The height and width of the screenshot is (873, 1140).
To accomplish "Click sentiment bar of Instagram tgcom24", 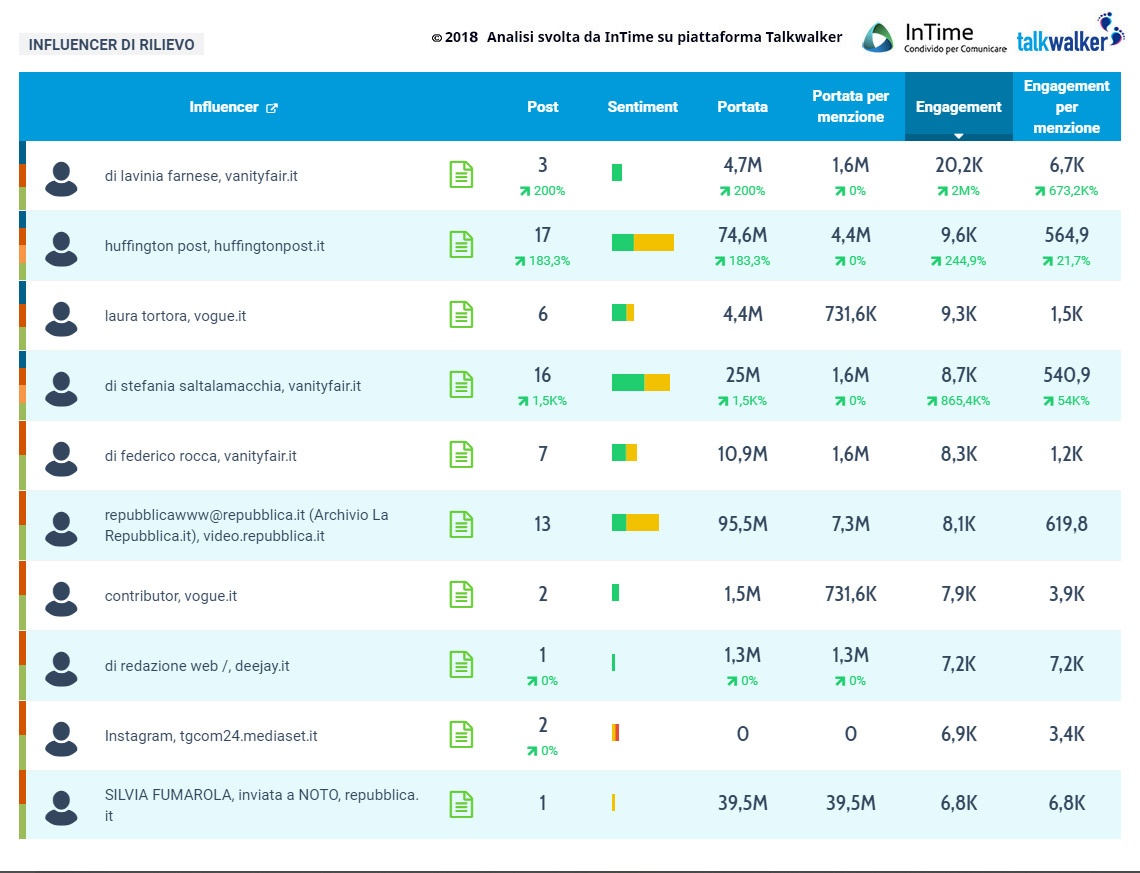I will [616, 732].
